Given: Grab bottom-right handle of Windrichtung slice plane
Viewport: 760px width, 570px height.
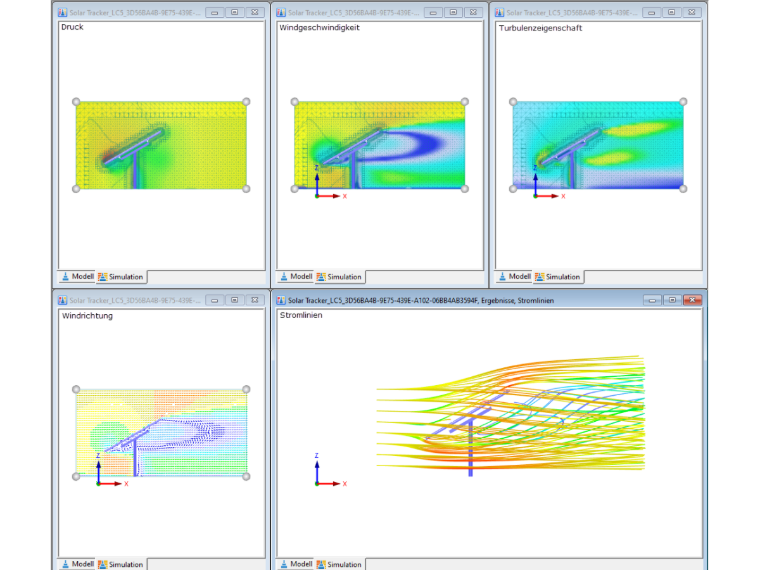Looking at the screenshot, I should pyautogui.click(x=246, y=476).
